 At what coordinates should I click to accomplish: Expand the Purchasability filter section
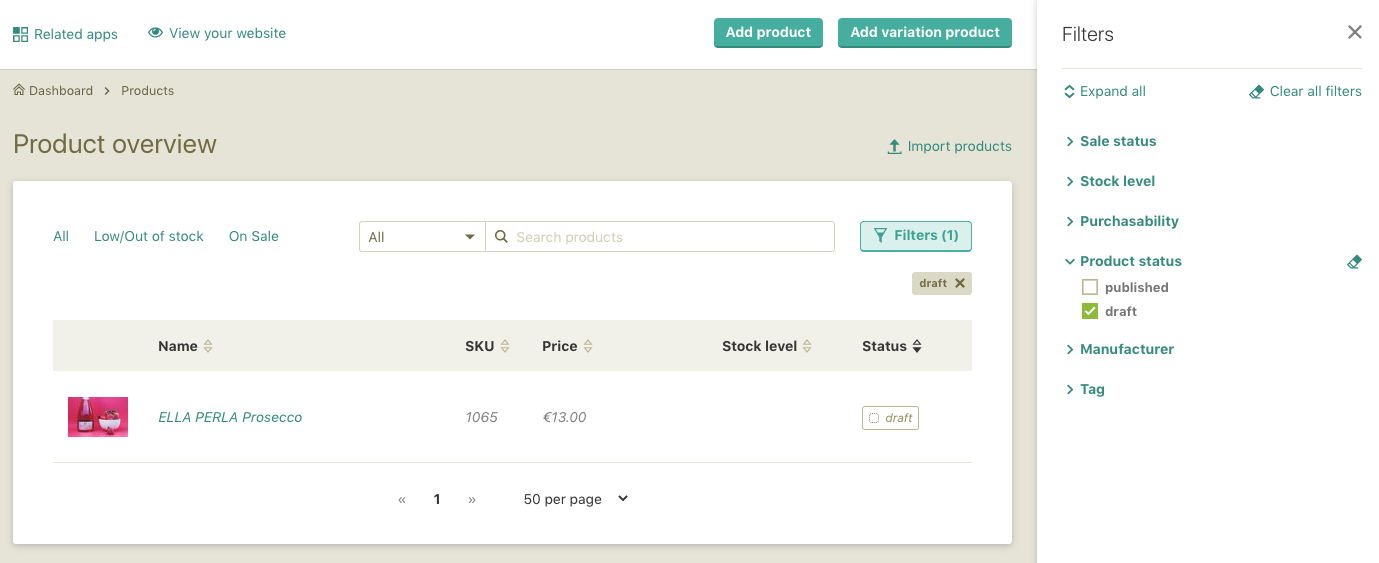pos(1121,221)
